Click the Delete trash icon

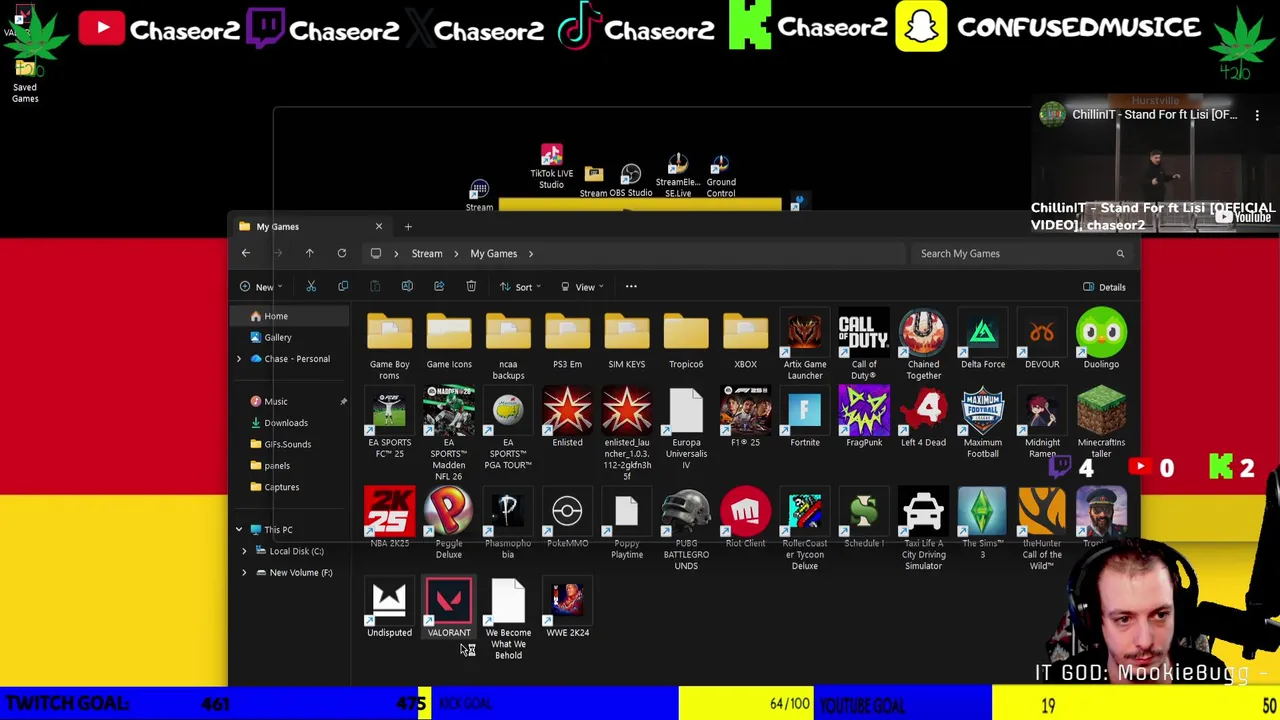(x=471, y=287)
